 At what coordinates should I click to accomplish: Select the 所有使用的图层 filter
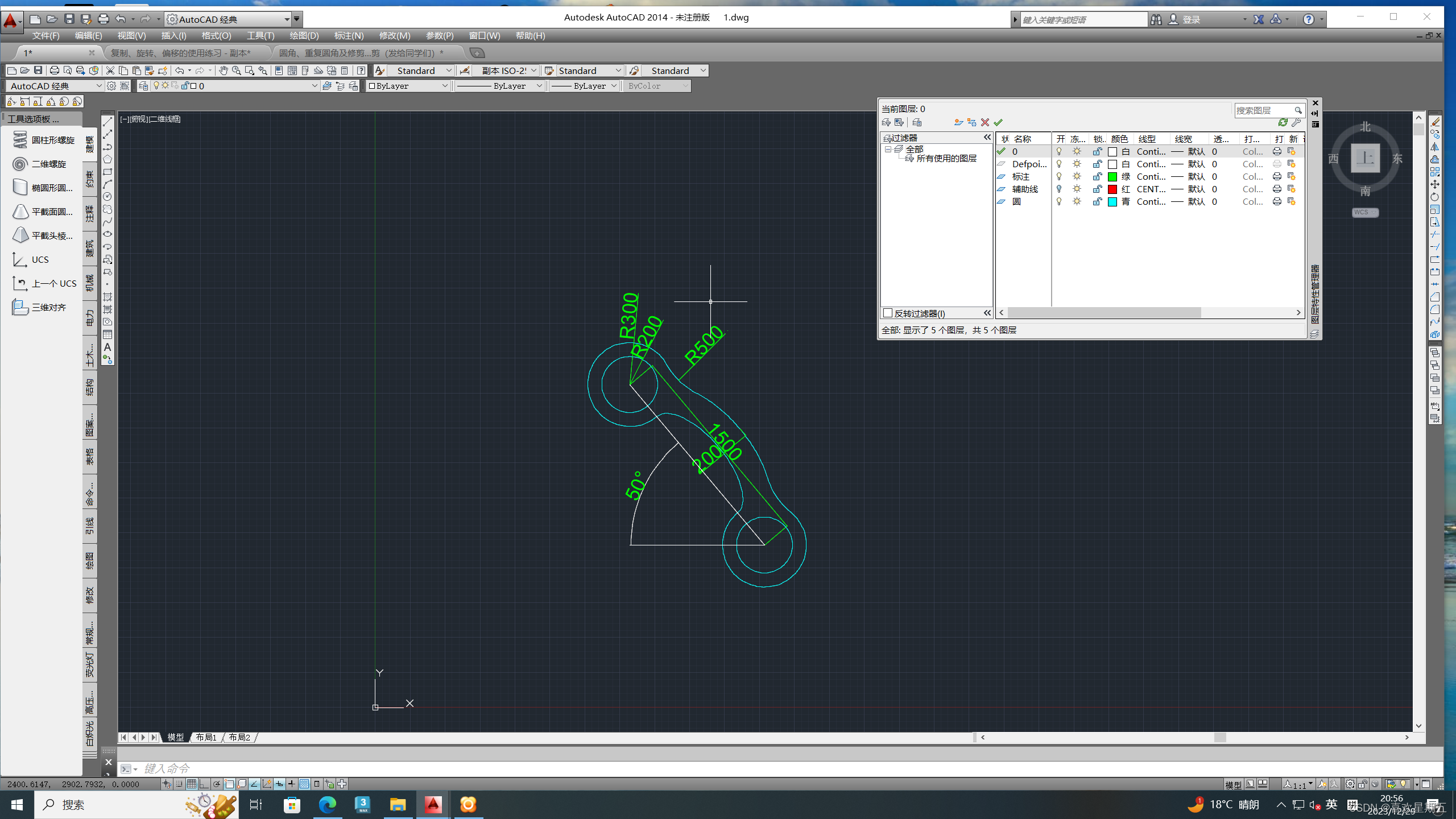(946, 159)
